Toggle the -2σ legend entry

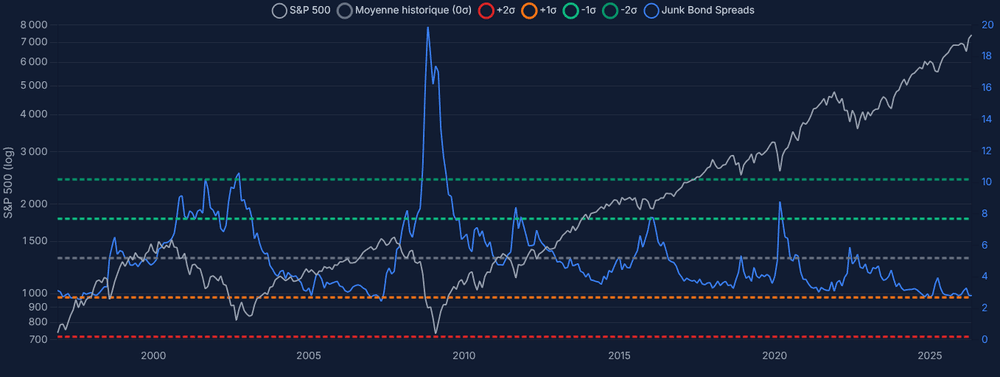coord(621,10)
